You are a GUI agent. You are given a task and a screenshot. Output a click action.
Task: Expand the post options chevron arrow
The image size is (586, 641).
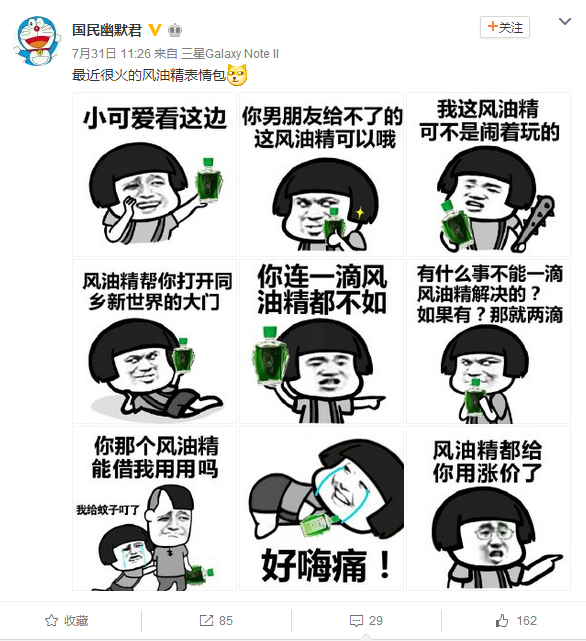(x=565, y=21)
